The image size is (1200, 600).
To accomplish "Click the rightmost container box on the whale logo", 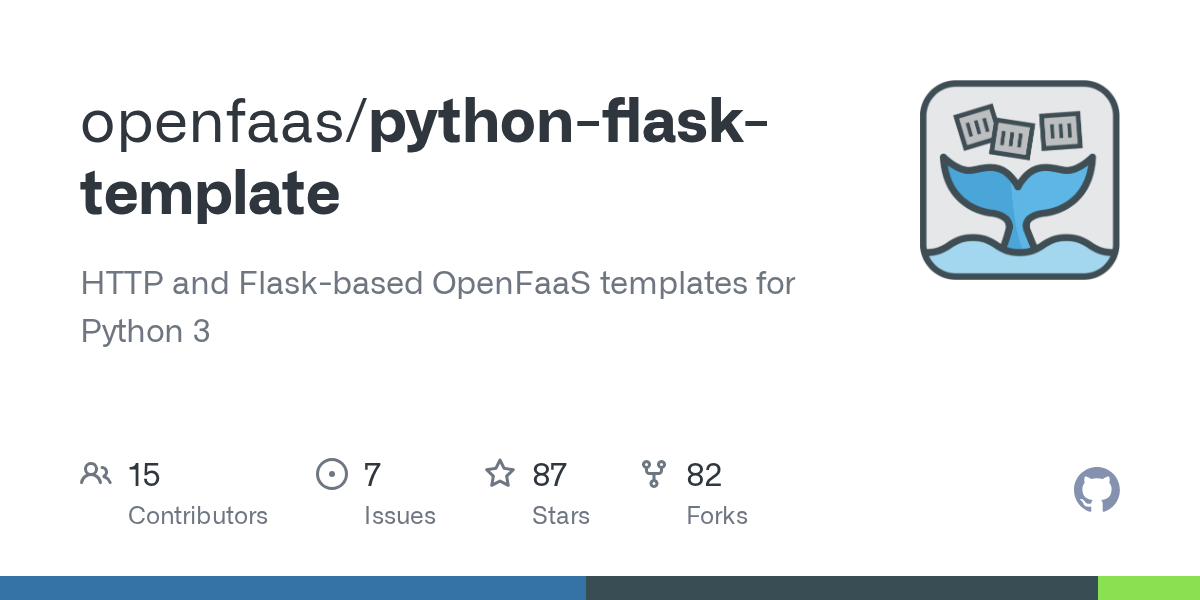I will tap(1059, 129).
